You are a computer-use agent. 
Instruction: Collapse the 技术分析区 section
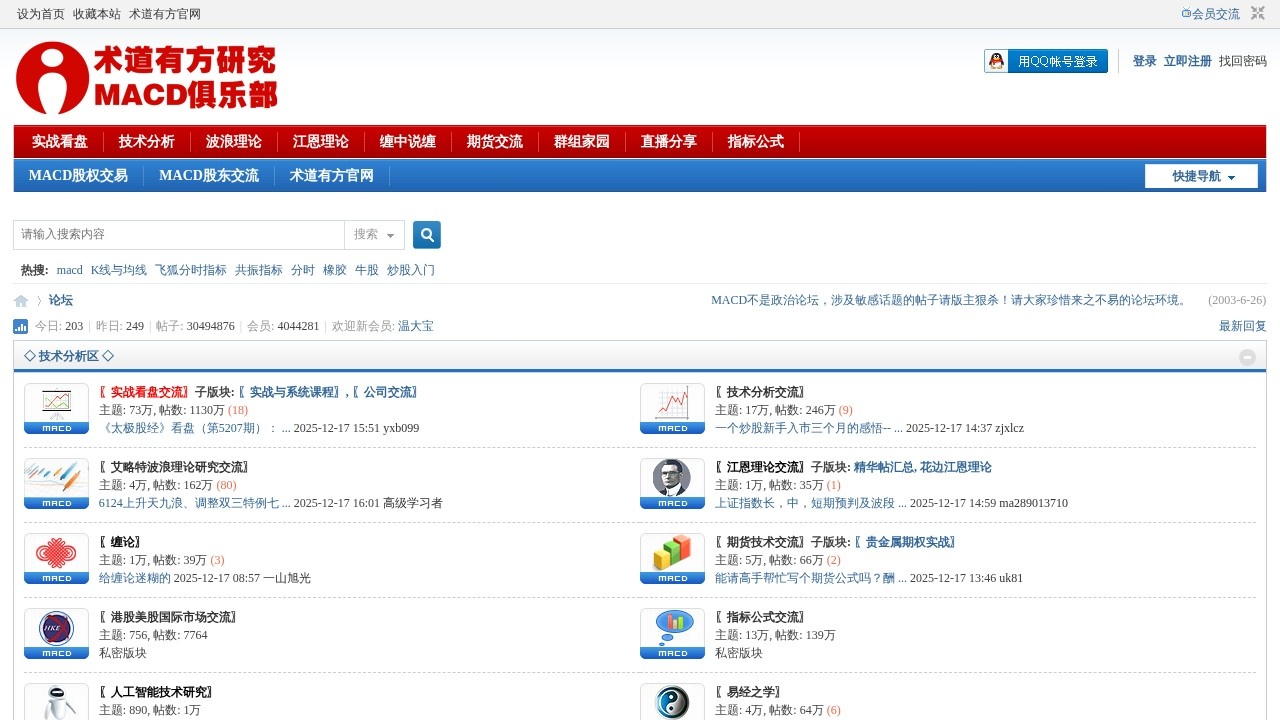(x=1247, y=357)
